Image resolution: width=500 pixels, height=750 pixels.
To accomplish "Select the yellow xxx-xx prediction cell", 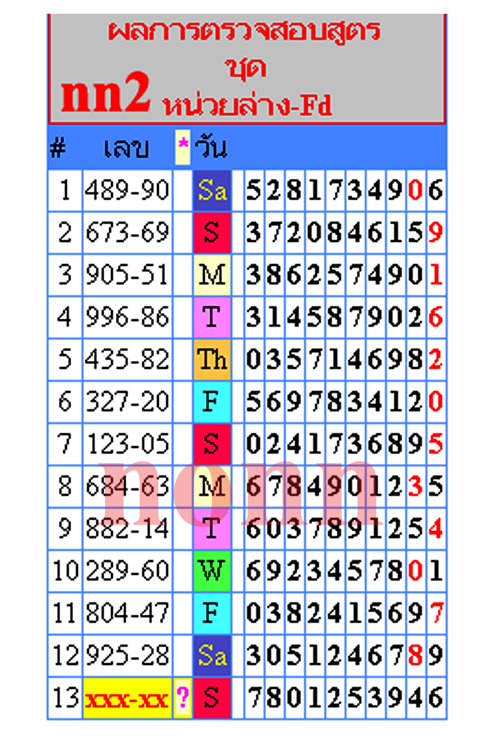I will (127, 698).
